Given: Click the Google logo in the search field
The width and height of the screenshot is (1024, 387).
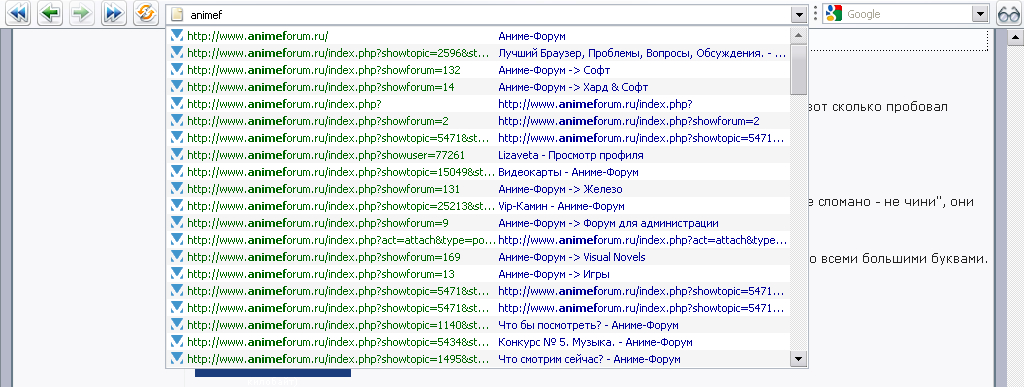Looking at the screenshot, I should coord(833,14).
